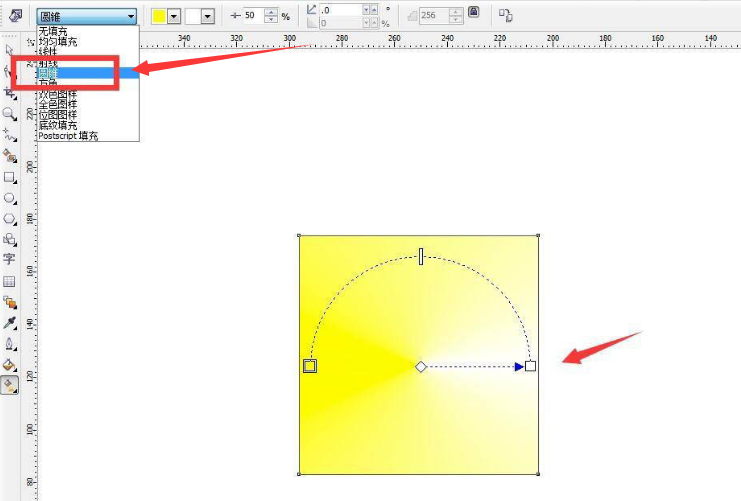Open the white end color dropdown arrow

(x=208, y=17)
